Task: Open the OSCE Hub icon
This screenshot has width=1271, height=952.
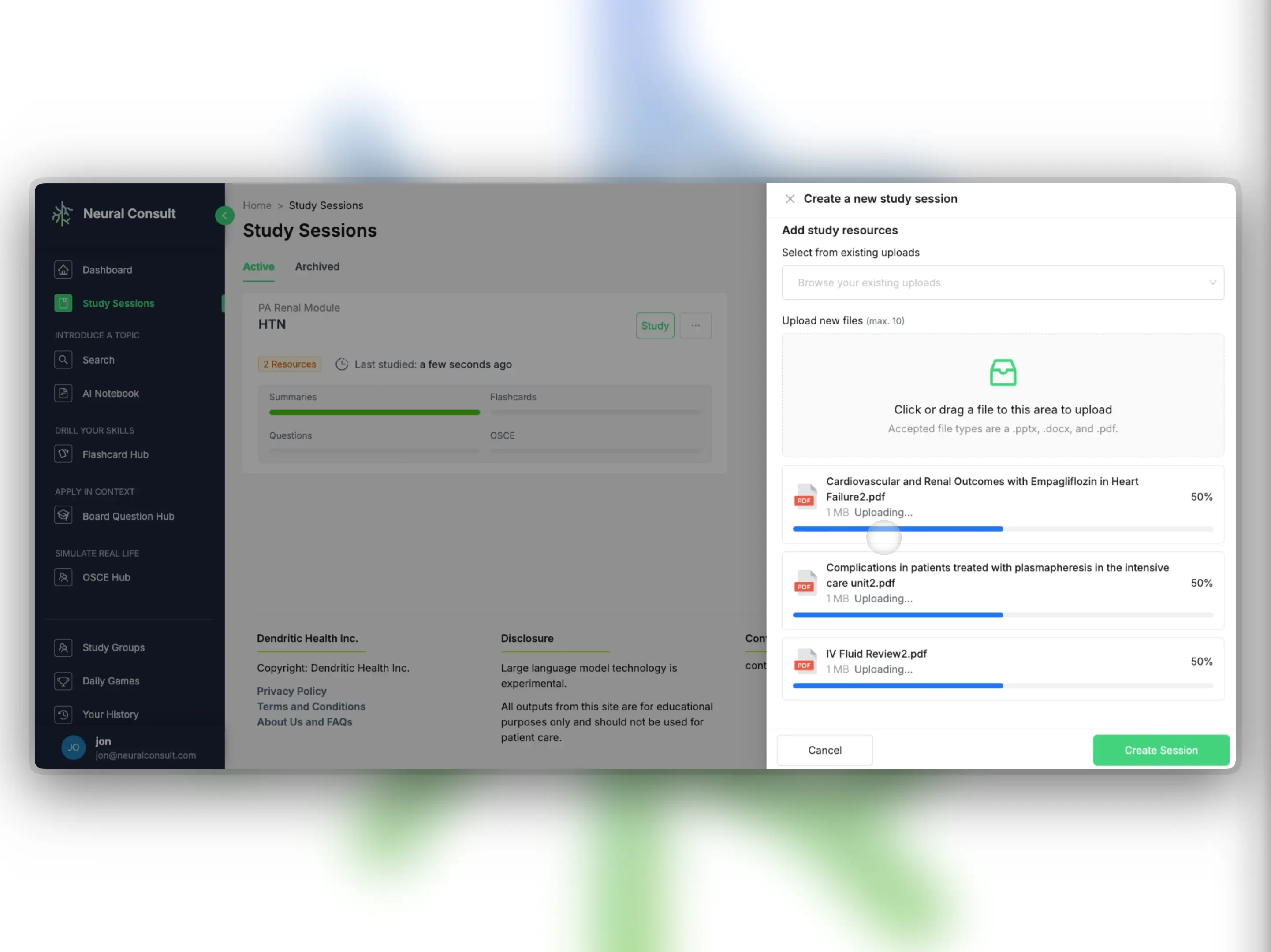Action: click(63, 577)
